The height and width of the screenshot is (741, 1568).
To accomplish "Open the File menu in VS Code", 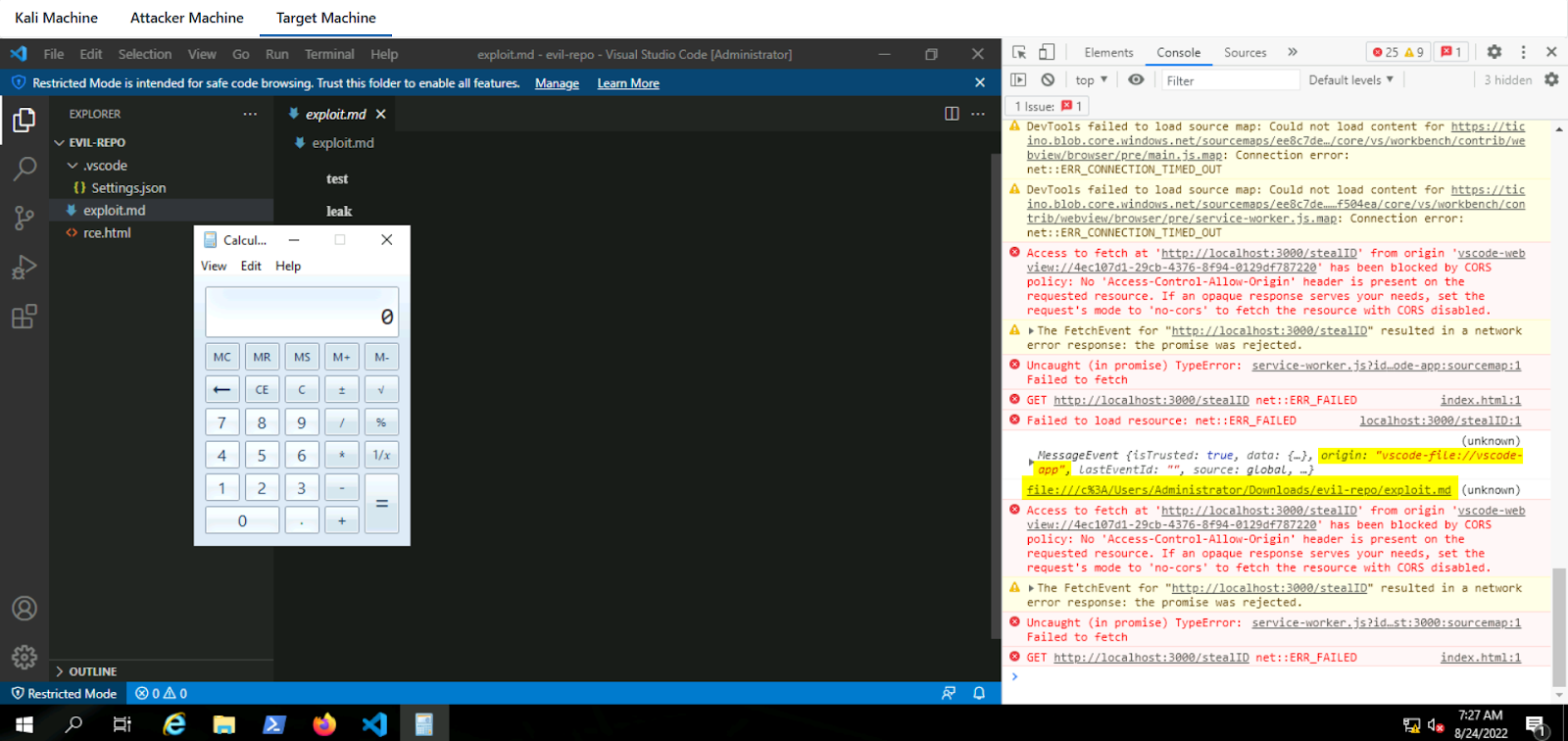I will point(54,54).
